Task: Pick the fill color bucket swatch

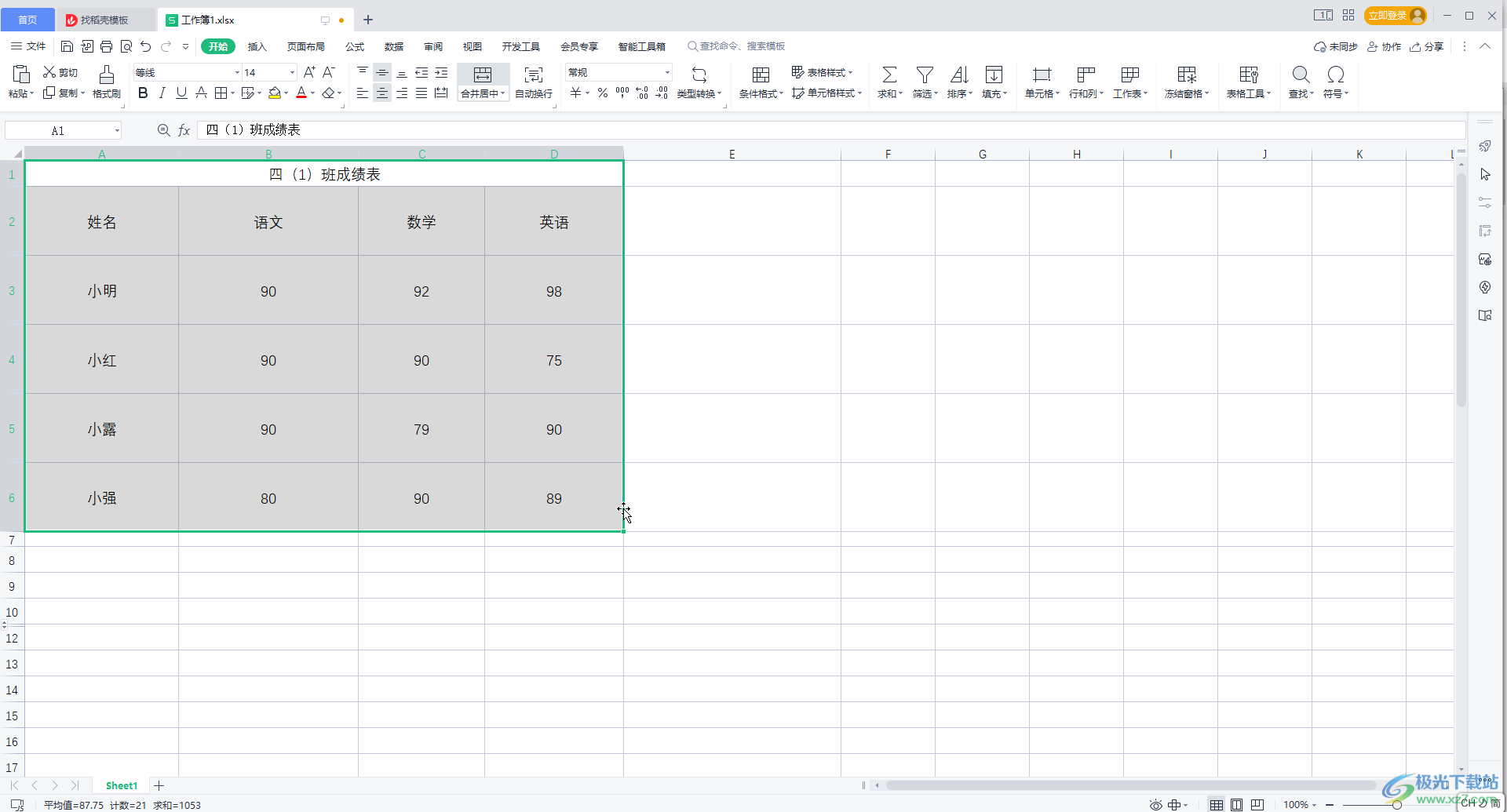Action: pyautogui.click(x=275, y=93)
